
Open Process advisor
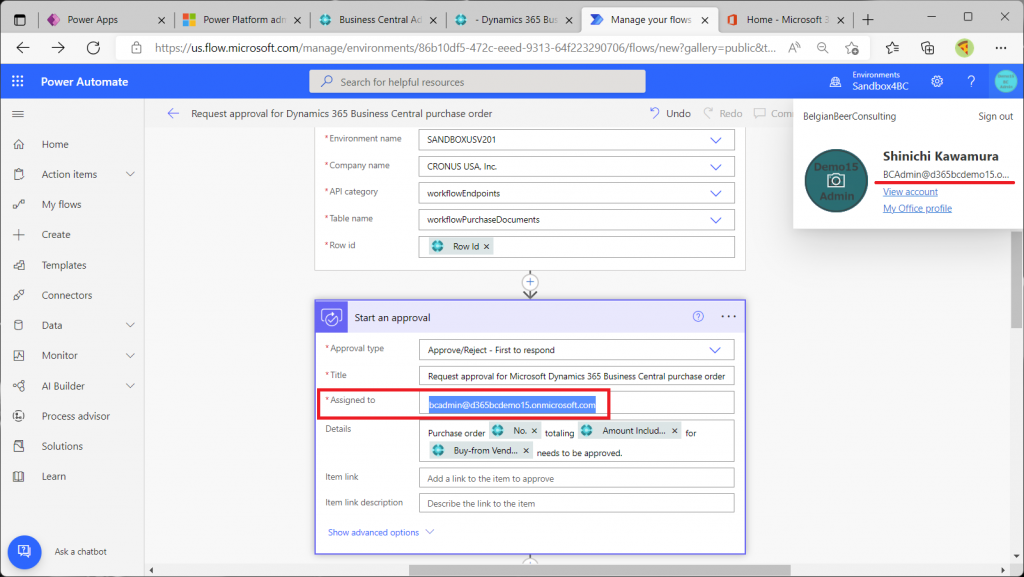pos(76,416)
